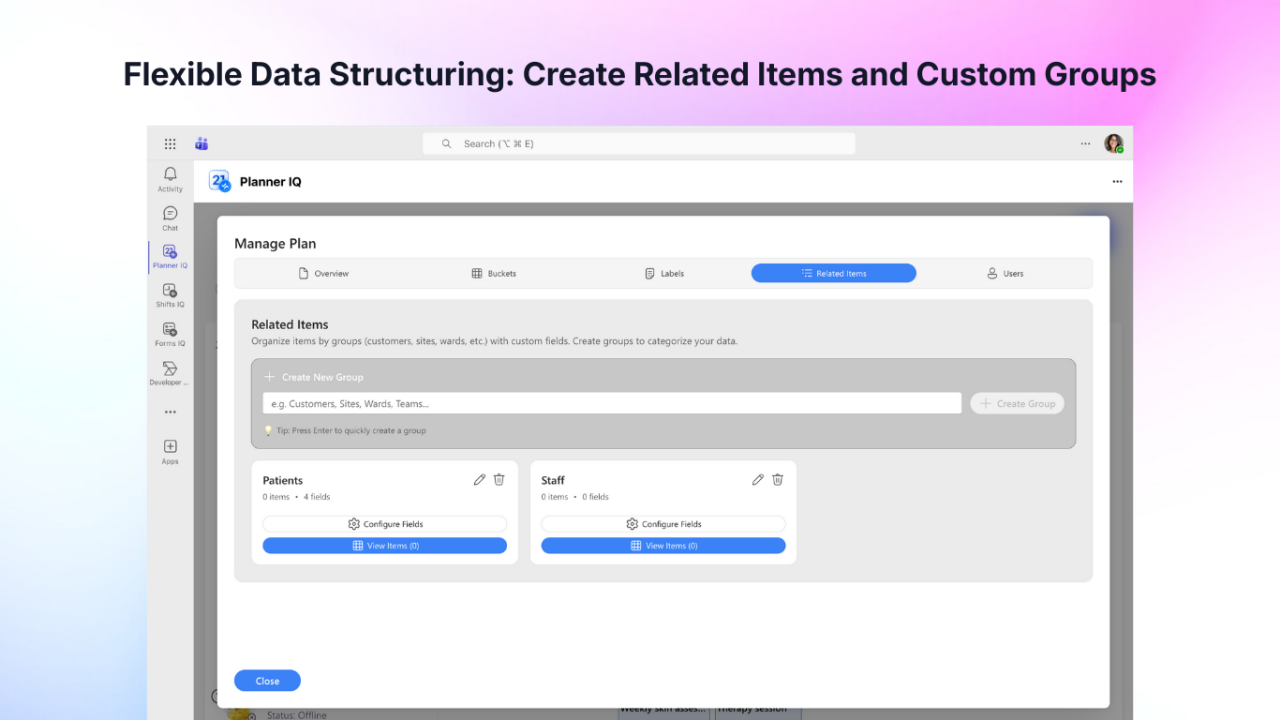Image resolution: width=1280 pixels, height=720 pixels.
Task: Edit the Patients group name
Action: (x=480, y=480)
